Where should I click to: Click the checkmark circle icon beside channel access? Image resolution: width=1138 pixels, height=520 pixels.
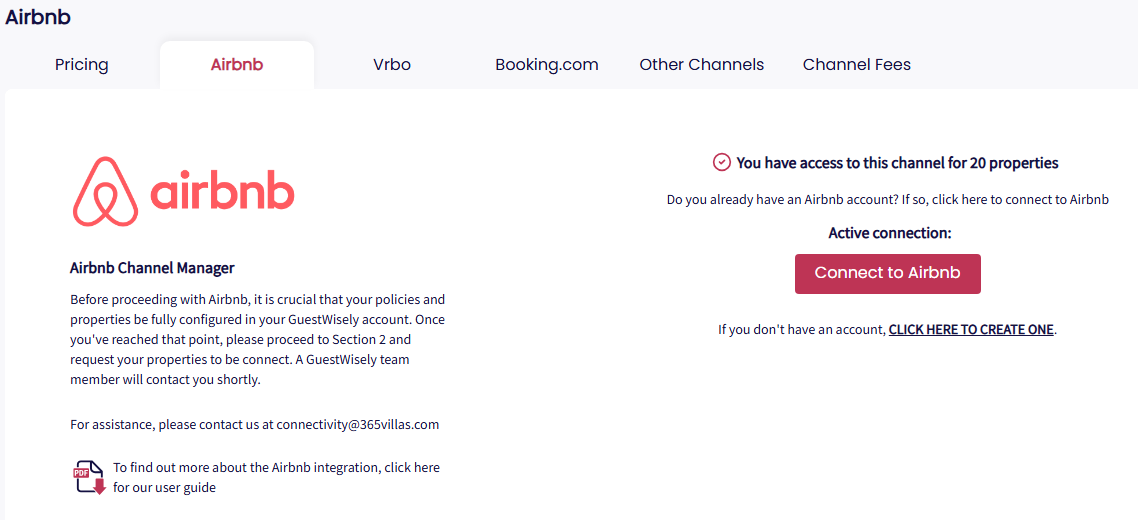(721, 162)
